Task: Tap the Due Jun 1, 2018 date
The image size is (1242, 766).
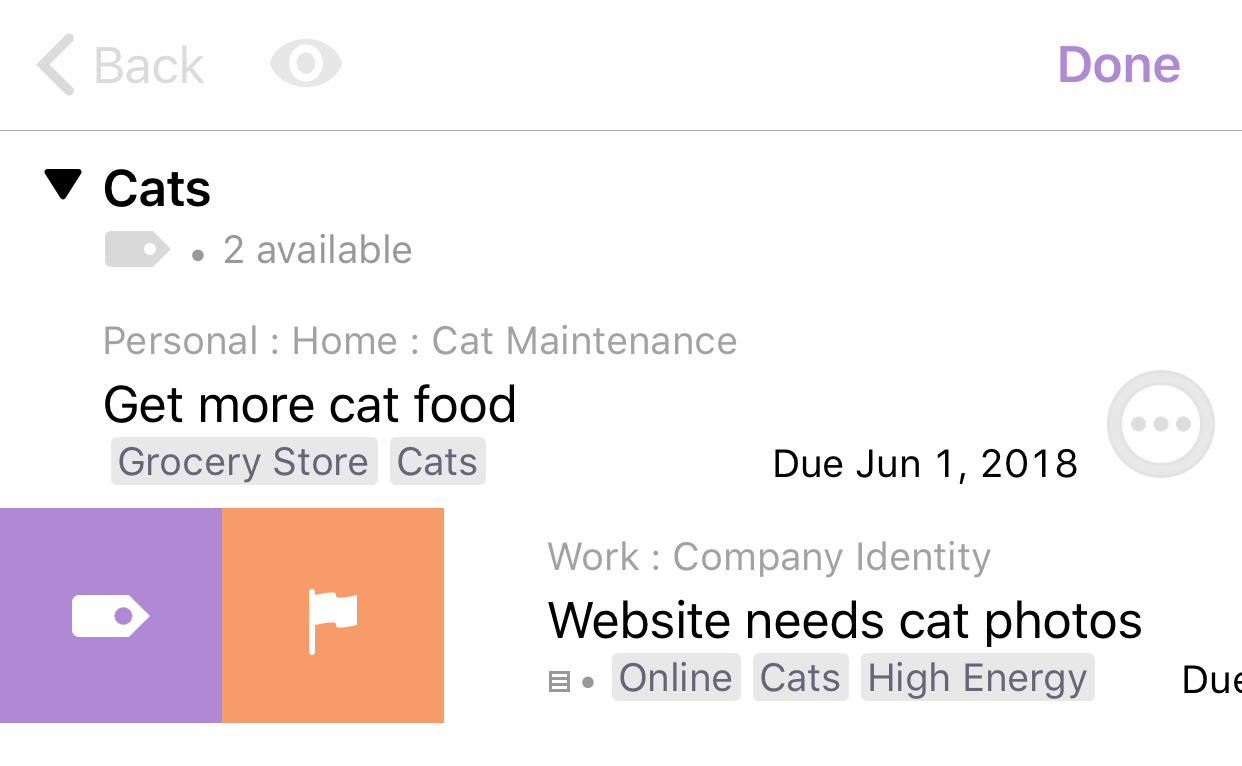Action: pyautogui.click(x=926, y=464)
